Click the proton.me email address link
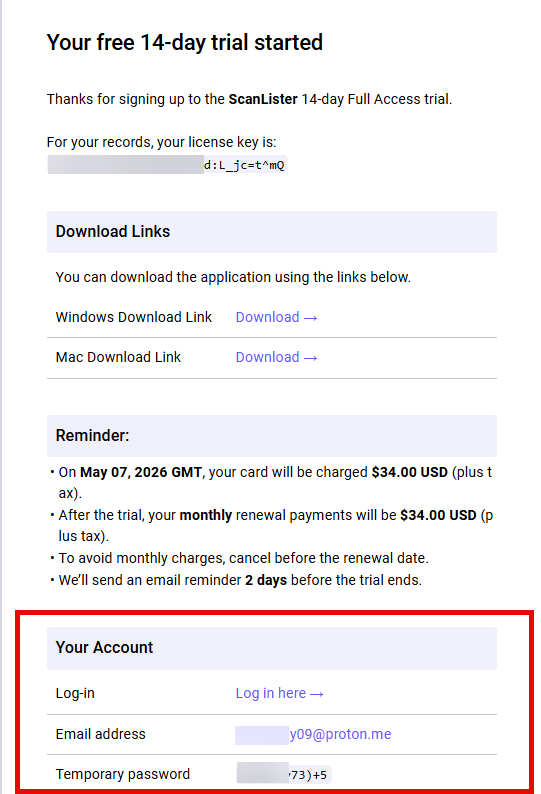 (313, 734)
